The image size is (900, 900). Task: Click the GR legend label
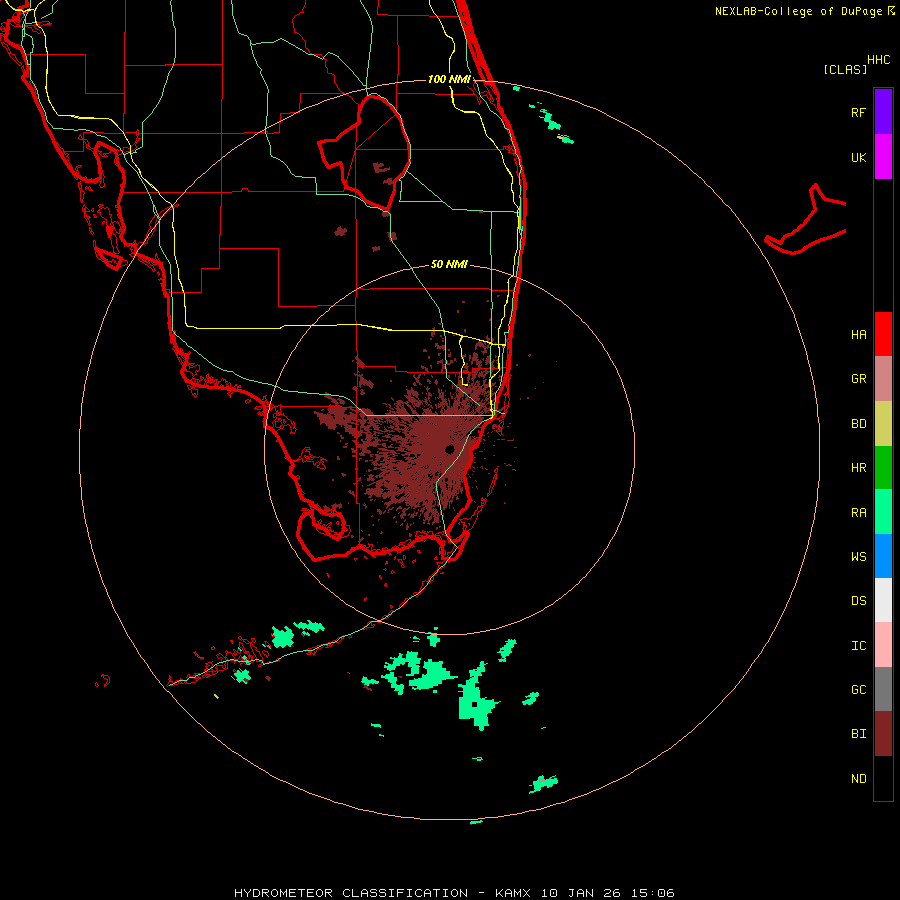click(858, 379)
